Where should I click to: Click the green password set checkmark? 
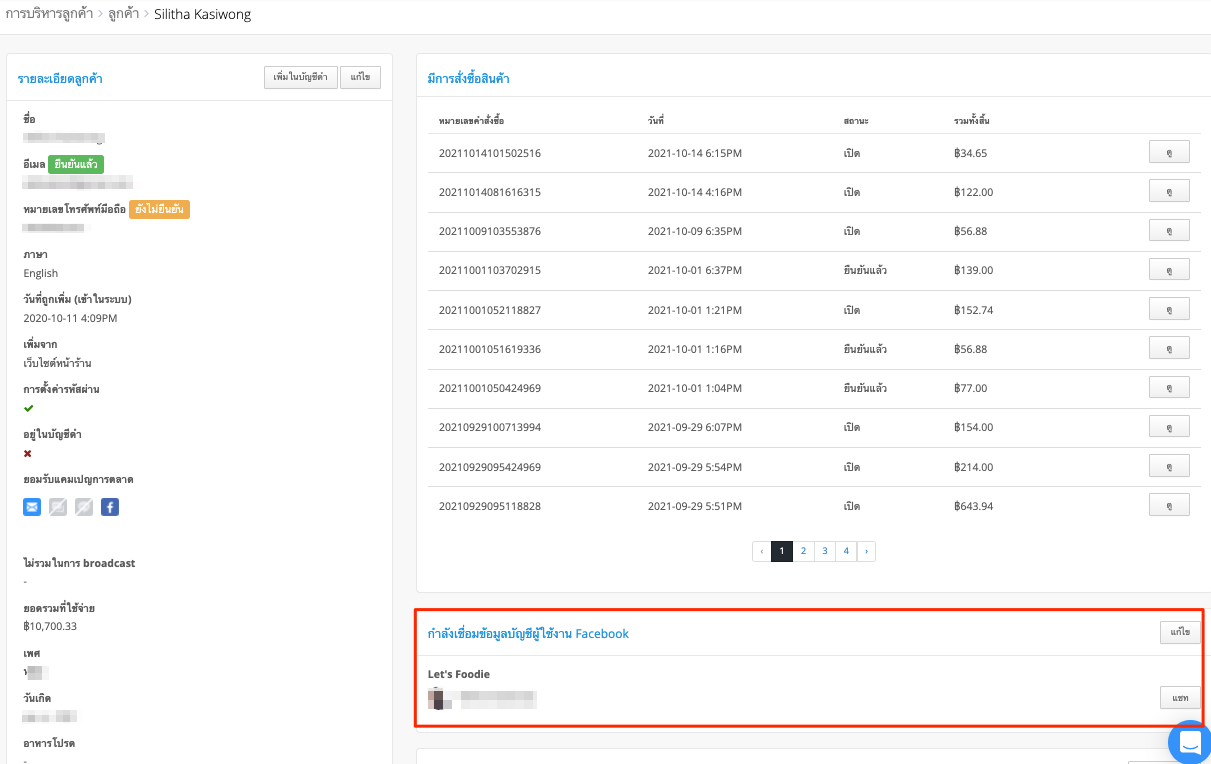[x=29, y=408]
